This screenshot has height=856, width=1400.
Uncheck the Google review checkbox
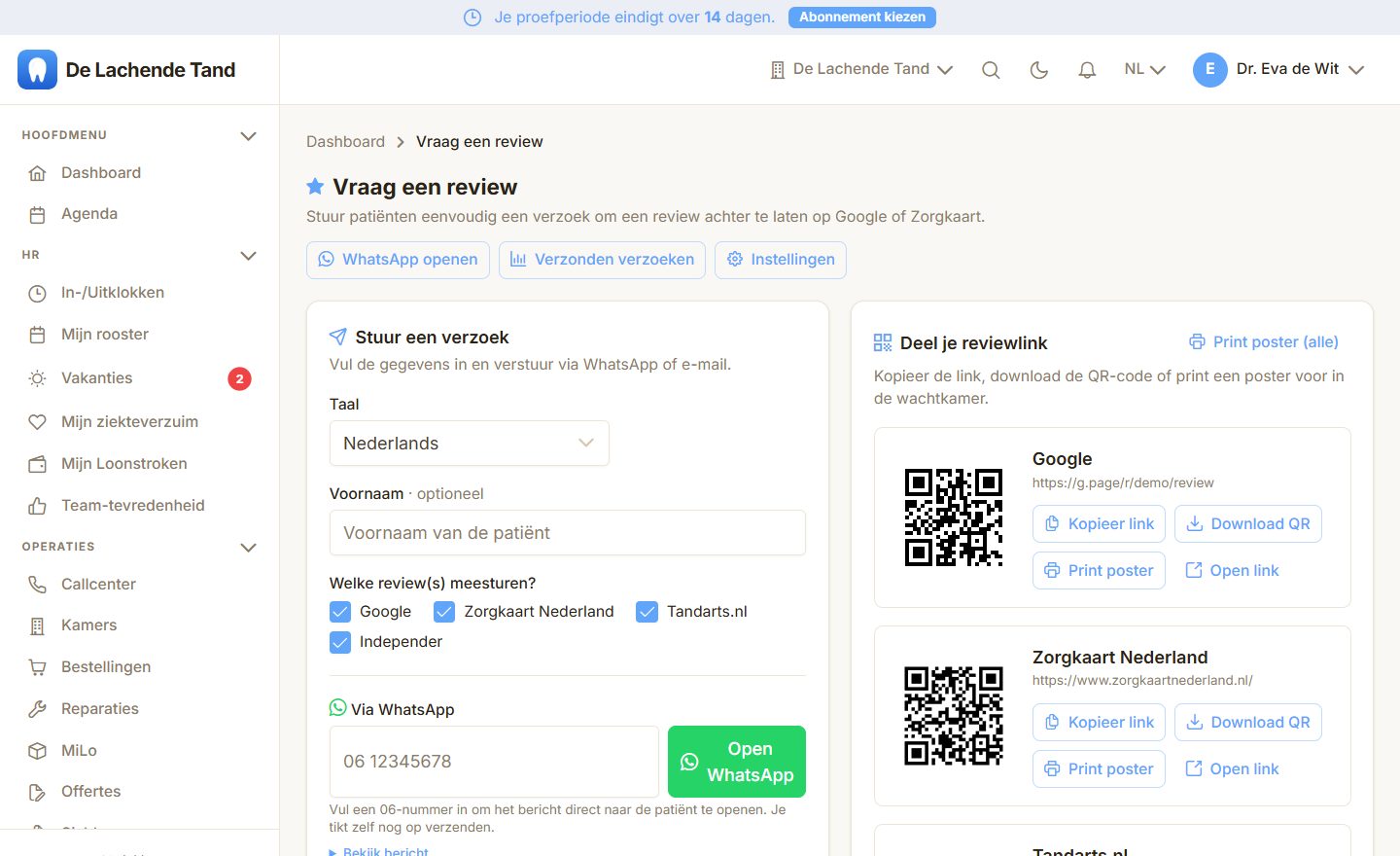point(340,612)
